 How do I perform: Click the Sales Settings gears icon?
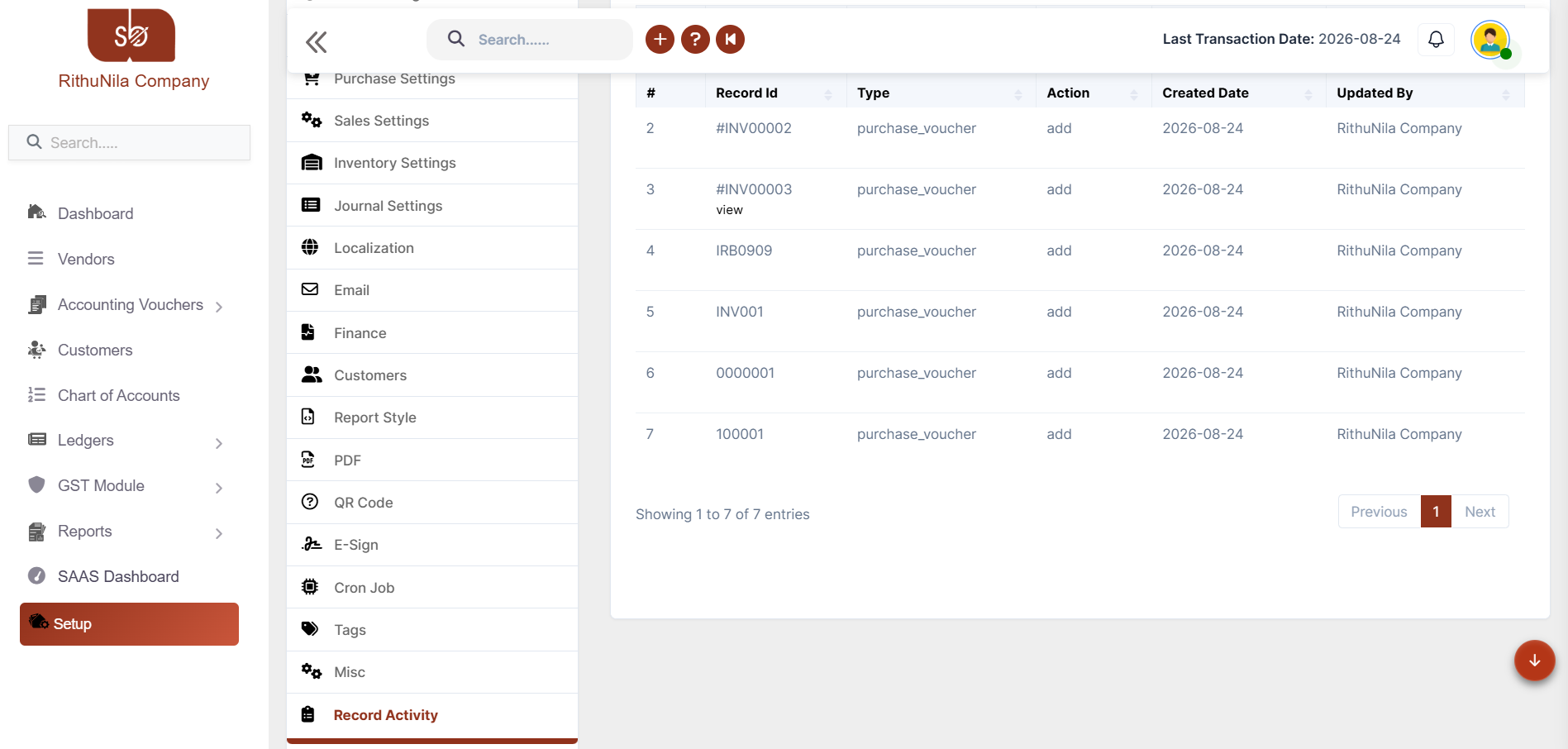(x=311, y=120)
